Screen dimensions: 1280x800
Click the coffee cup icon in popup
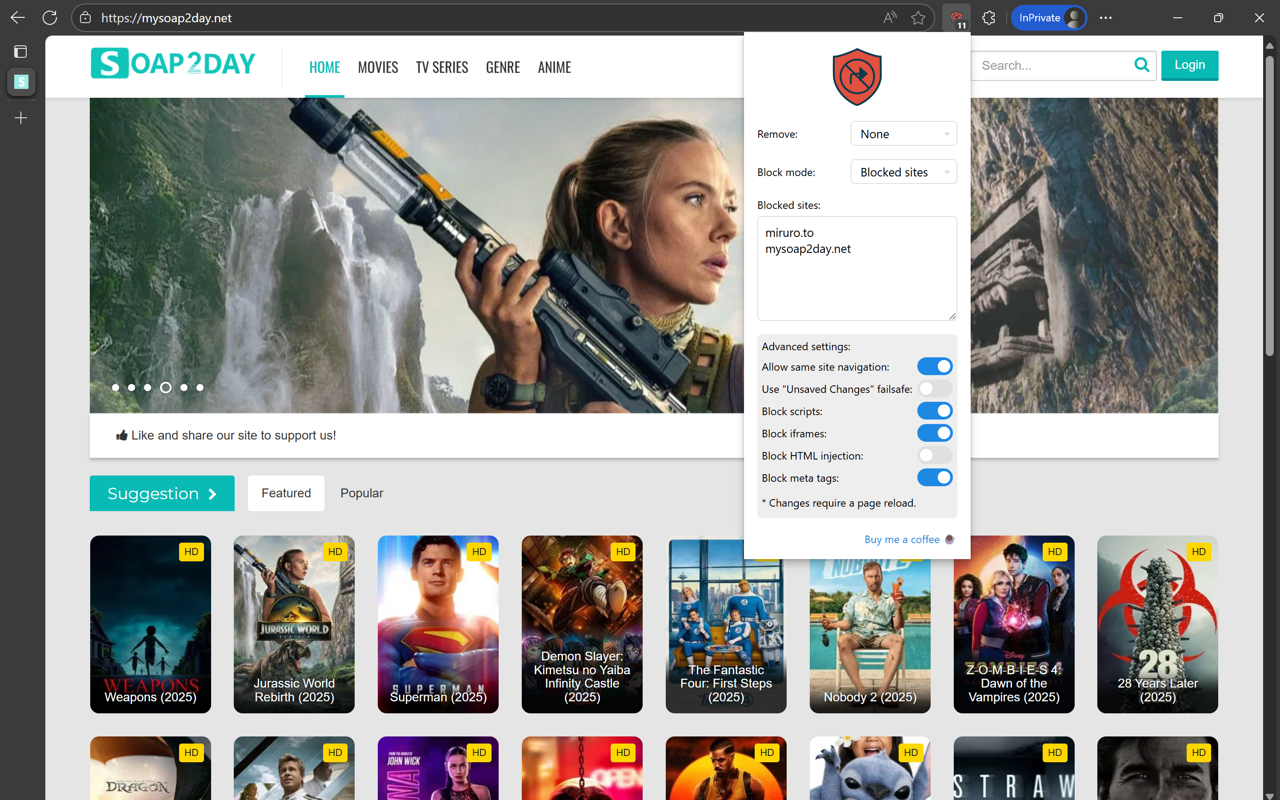[x=950, y=539]
